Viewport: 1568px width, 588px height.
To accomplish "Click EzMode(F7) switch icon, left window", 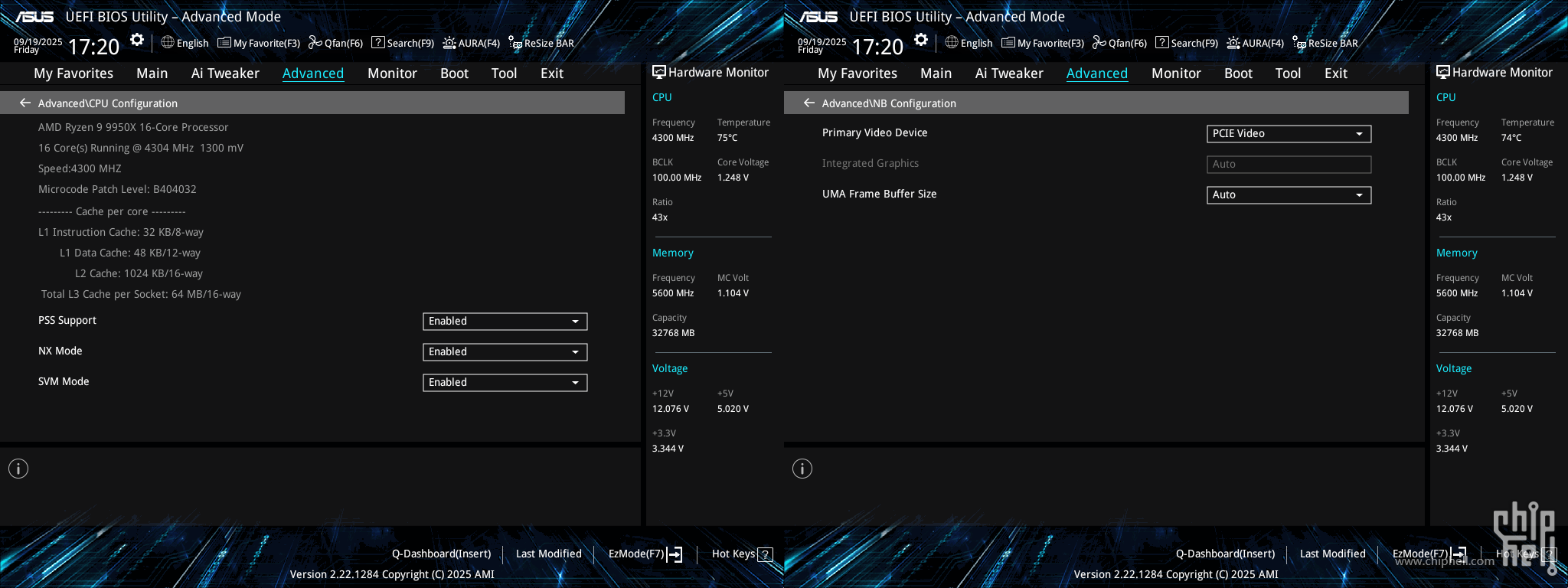I will (675, 554).
